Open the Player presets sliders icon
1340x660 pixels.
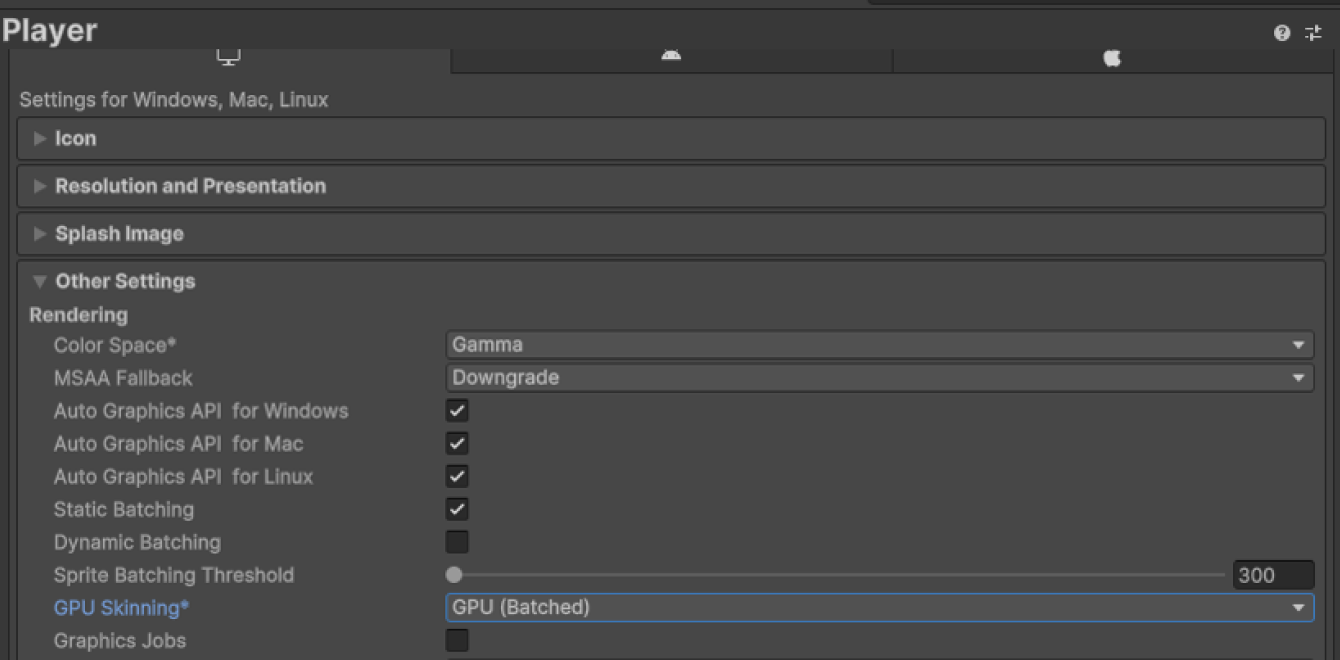click(1313, 33)
